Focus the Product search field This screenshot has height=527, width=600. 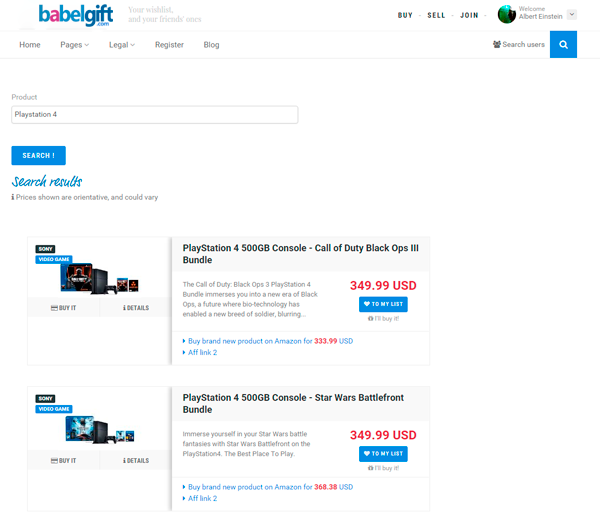(x=155, y=114)
